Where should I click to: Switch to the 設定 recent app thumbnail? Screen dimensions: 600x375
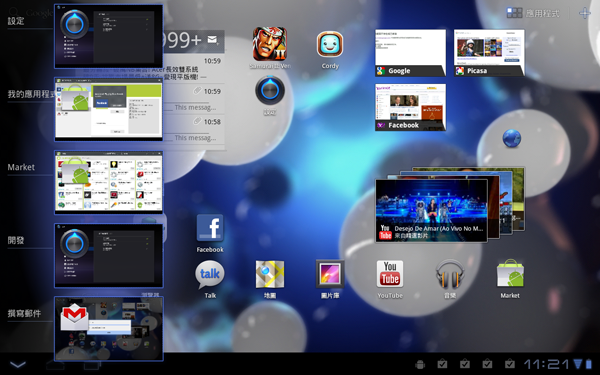109,36
